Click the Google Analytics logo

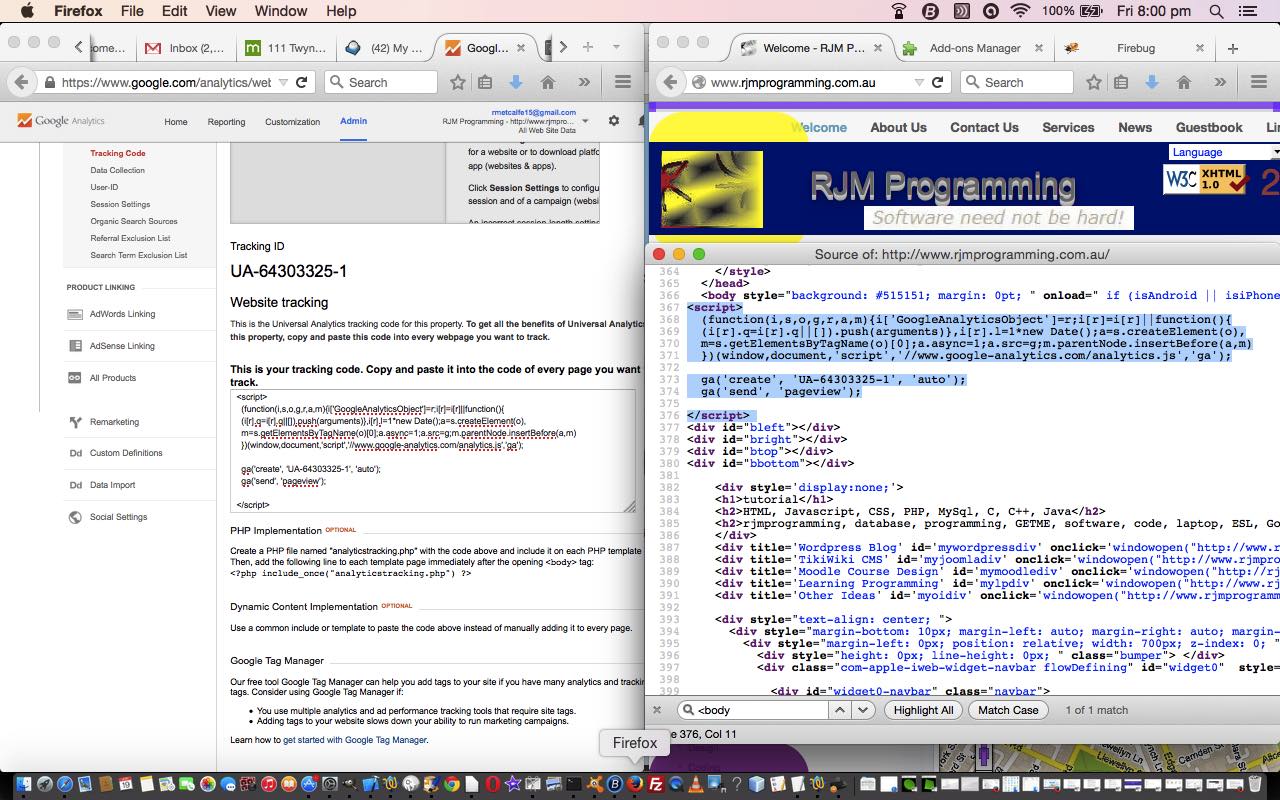coord(61,121)
